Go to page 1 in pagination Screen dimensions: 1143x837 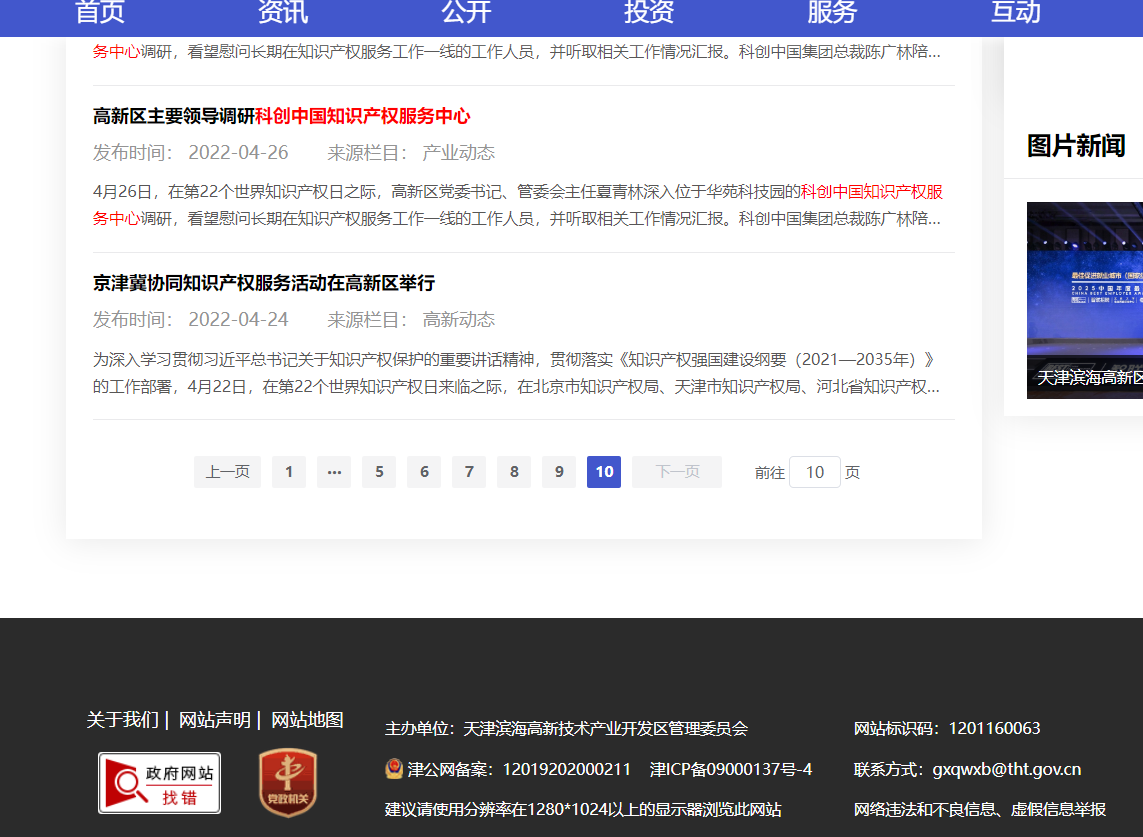pos(289,472)
